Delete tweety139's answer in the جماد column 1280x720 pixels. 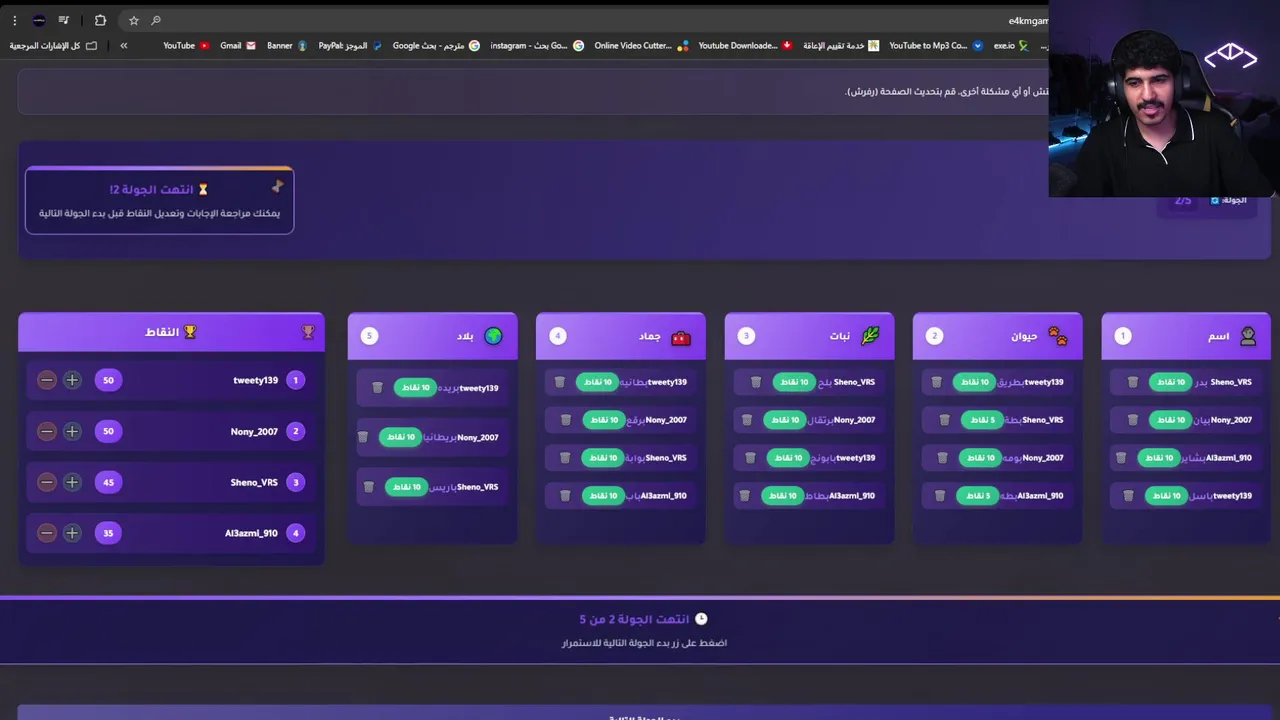click(x=560, y=382)
